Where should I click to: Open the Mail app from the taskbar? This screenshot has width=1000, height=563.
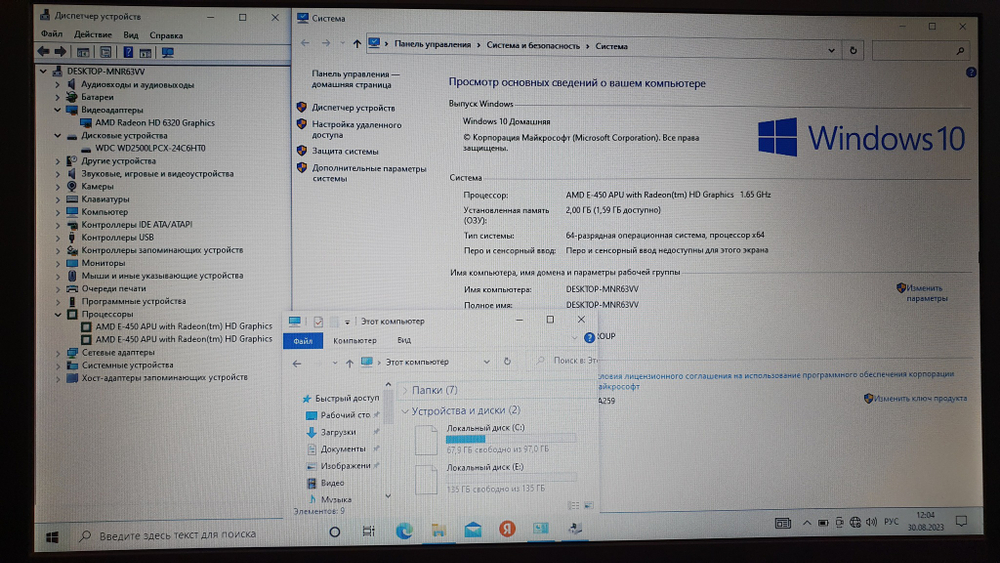[x=473, y=529]
